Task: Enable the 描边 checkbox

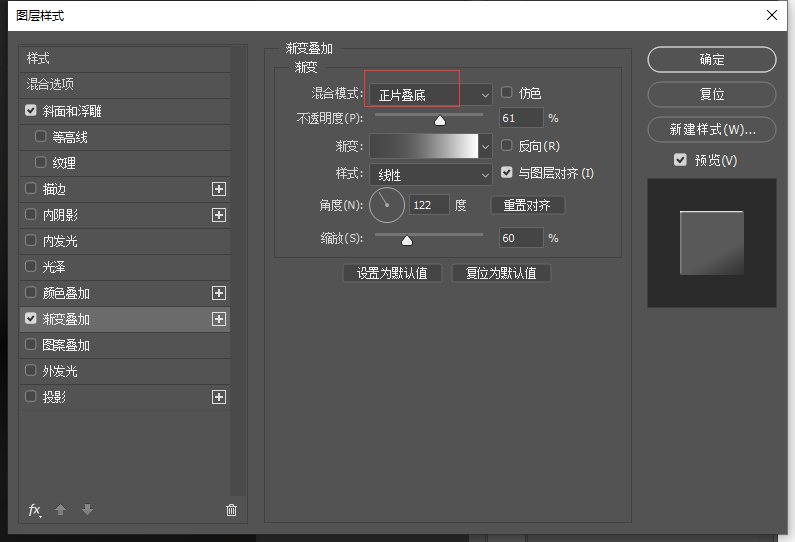Action: click(31, 189)
